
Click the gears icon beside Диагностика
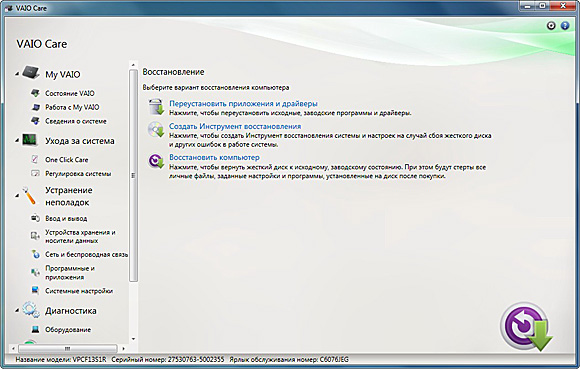click(x=31, y=310)
